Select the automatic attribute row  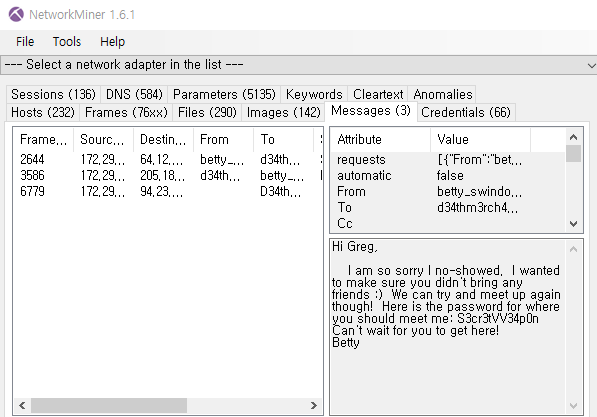(448, 175)
